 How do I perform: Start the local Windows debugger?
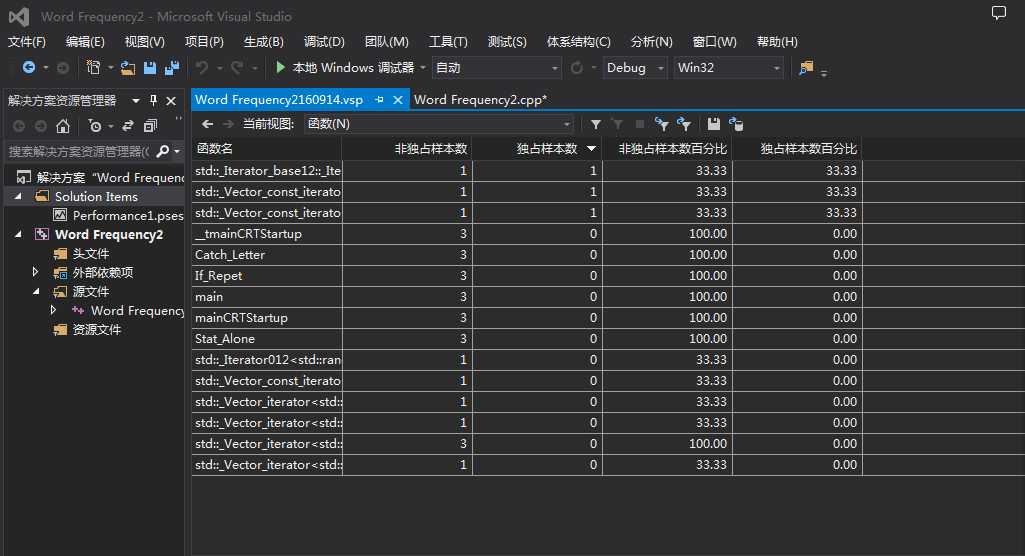pyautogui.click(x=345, y=67)
